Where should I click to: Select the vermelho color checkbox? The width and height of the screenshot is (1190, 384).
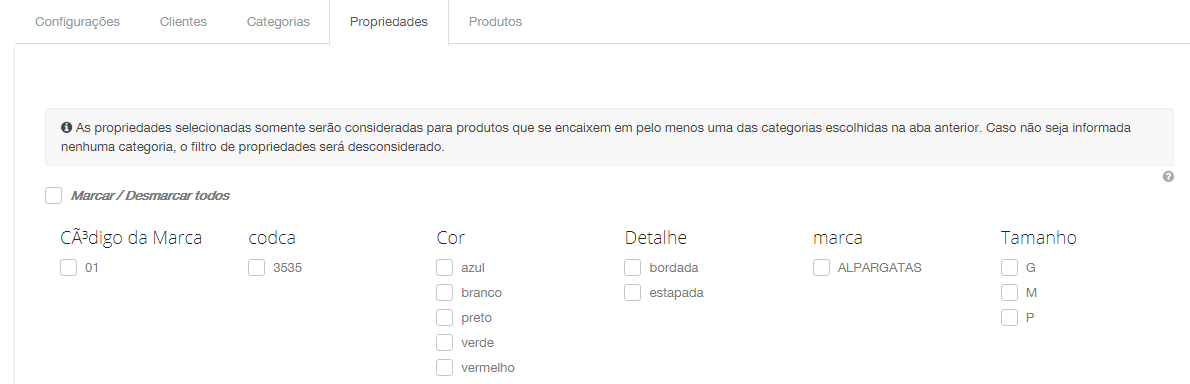(445, 368)
